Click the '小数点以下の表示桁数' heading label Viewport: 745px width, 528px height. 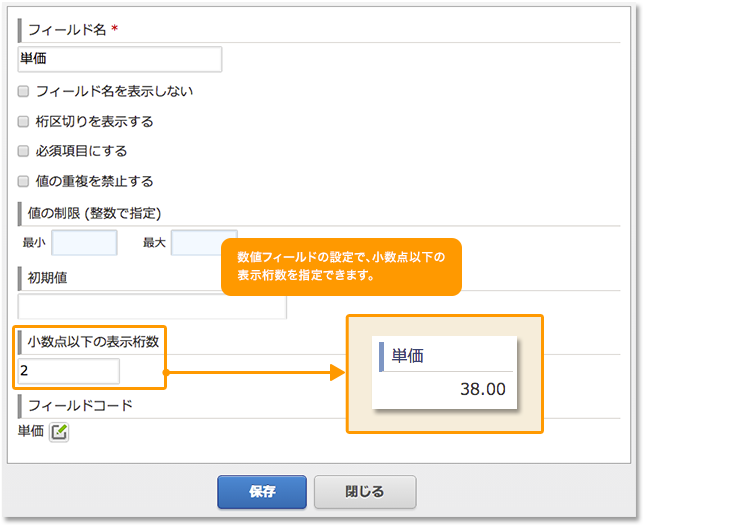tap(93, 341)
